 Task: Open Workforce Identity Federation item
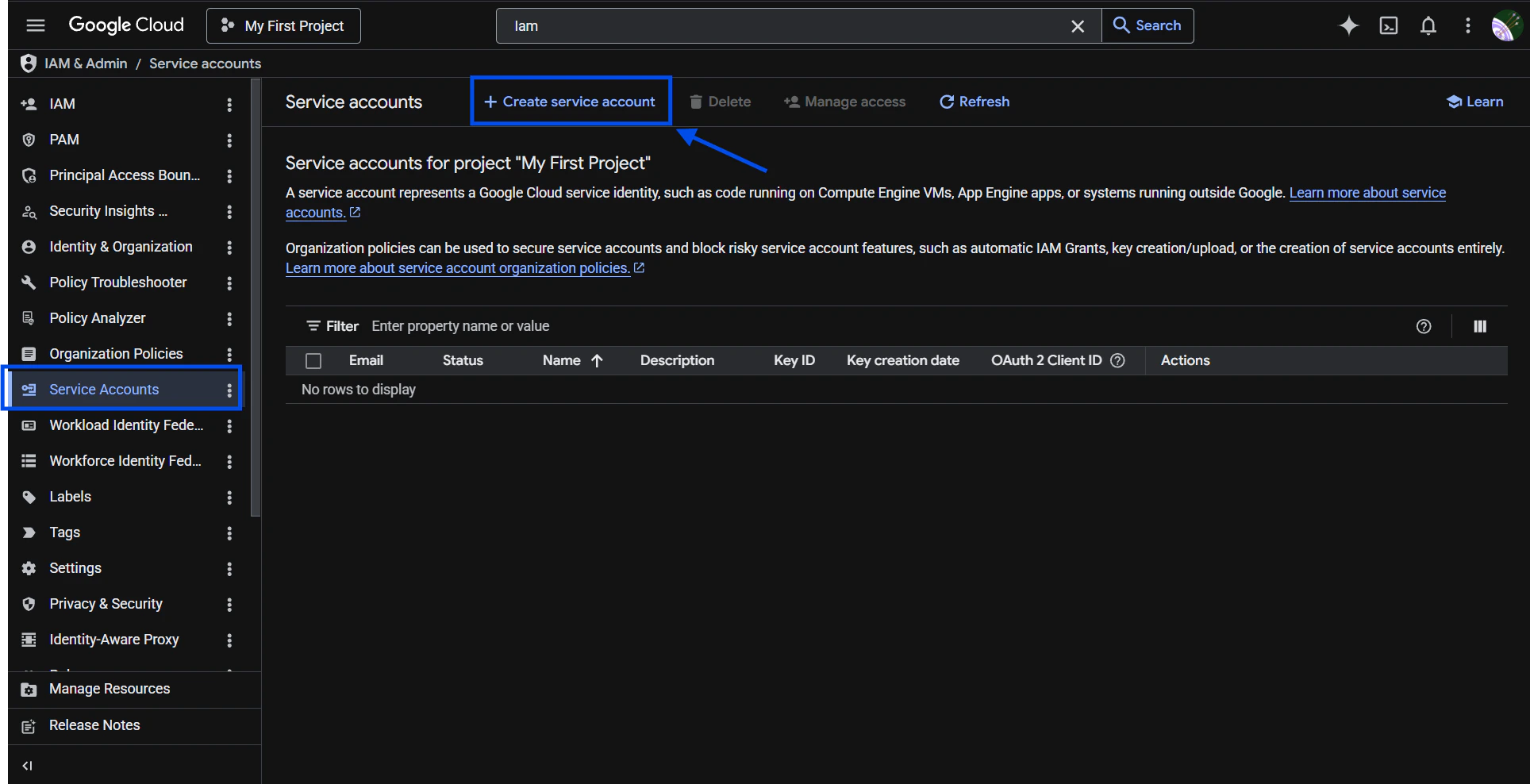127,461
